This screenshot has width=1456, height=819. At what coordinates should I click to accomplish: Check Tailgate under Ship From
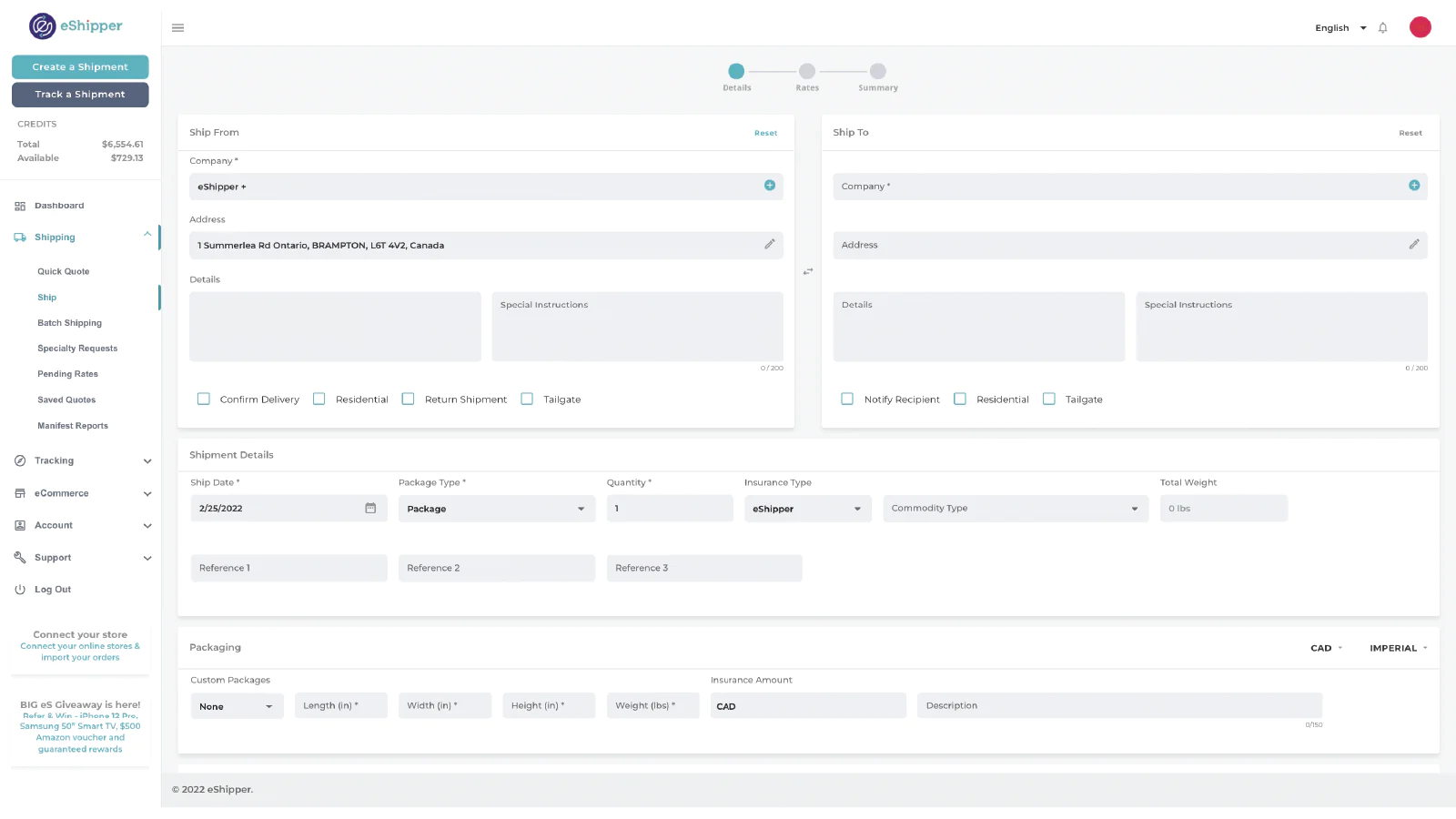[527, 399]
